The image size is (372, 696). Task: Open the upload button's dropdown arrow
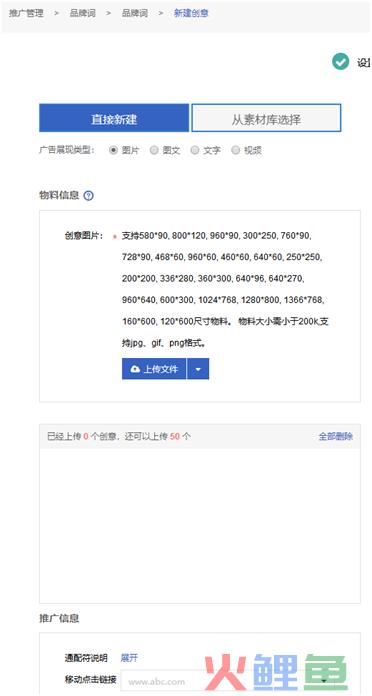coord(198,369)
